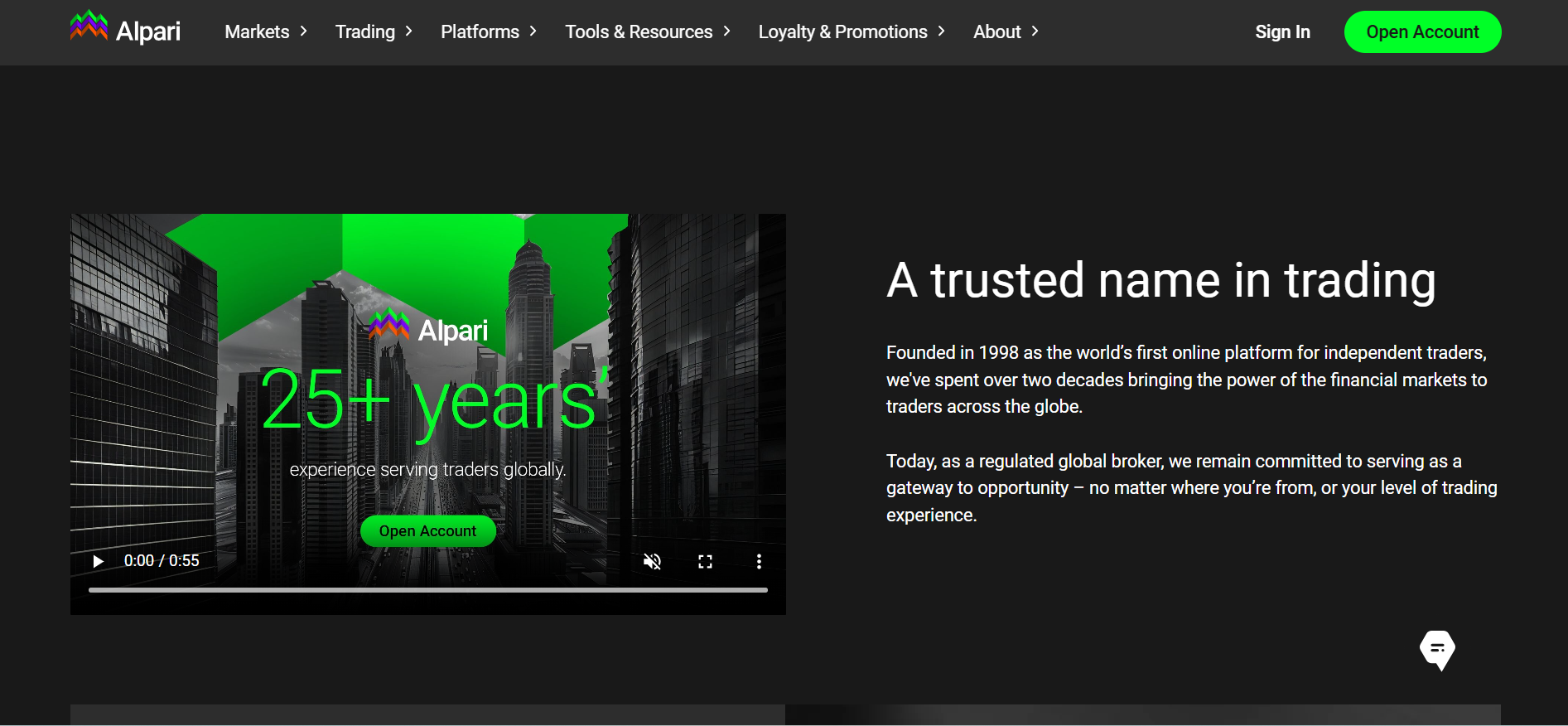Unmute the video sound
Image resolution: width=1568 pixels, height=726 pixels.
point(653,561)
